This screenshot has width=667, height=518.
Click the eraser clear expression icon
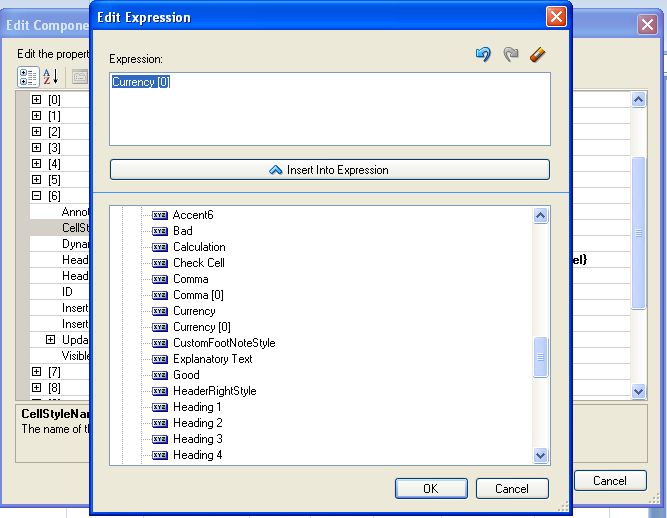pos(538,54)
